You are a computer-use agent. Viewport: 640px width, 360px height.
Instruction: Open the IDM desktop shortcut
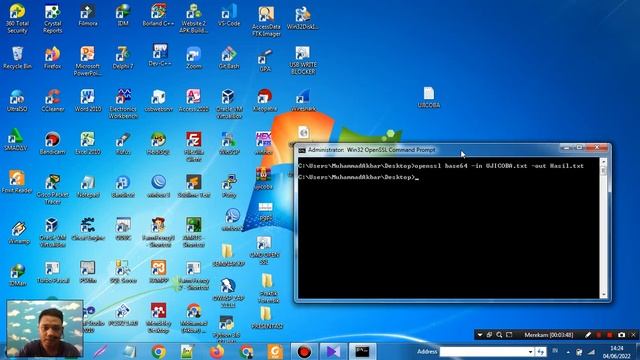[x=123, y=16]
